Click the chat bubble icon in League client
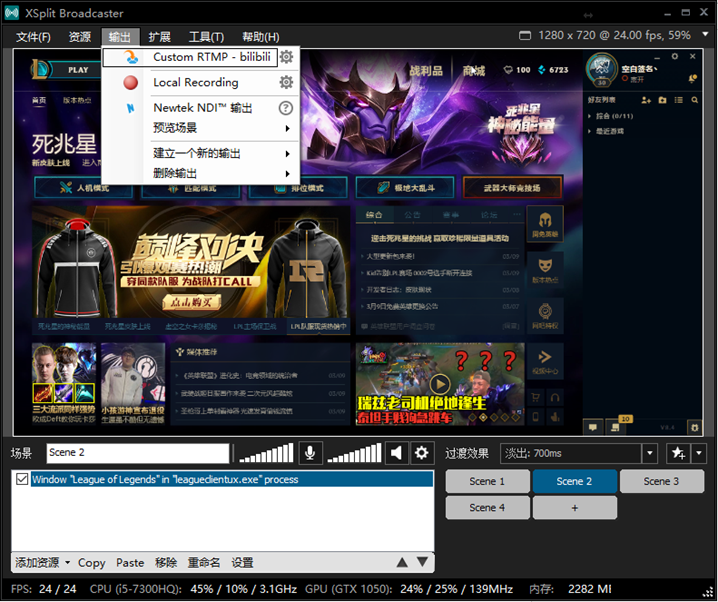The width and height of the screenshot is (718, 602). pyautogui.click(x=593, y=428)
